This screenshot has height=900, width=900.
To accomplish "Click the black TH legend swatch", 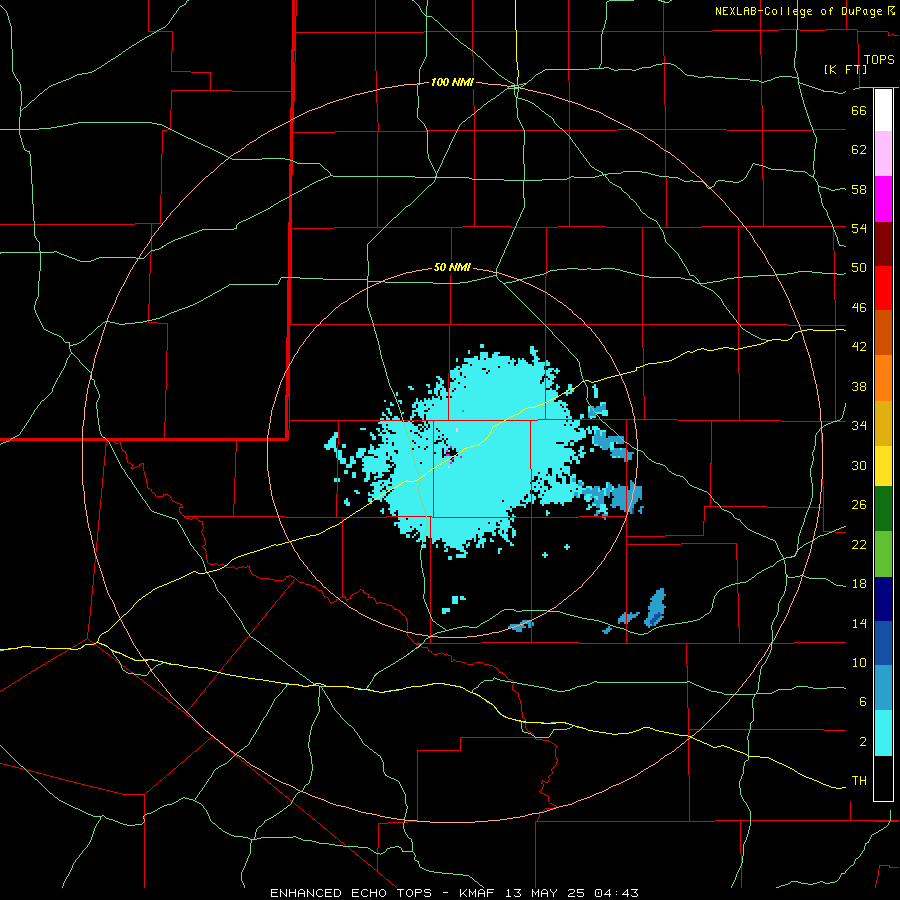I will [883, 778].
